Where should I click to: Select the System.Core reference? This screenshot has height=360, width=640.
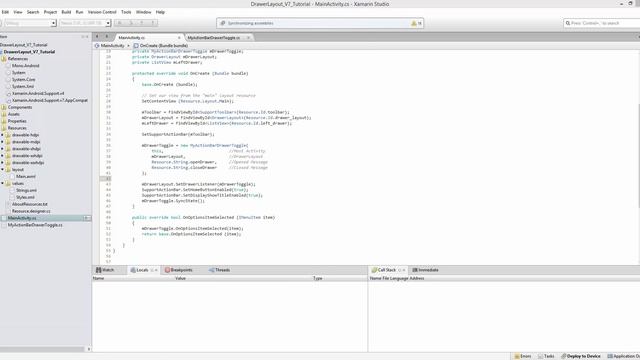23,80
